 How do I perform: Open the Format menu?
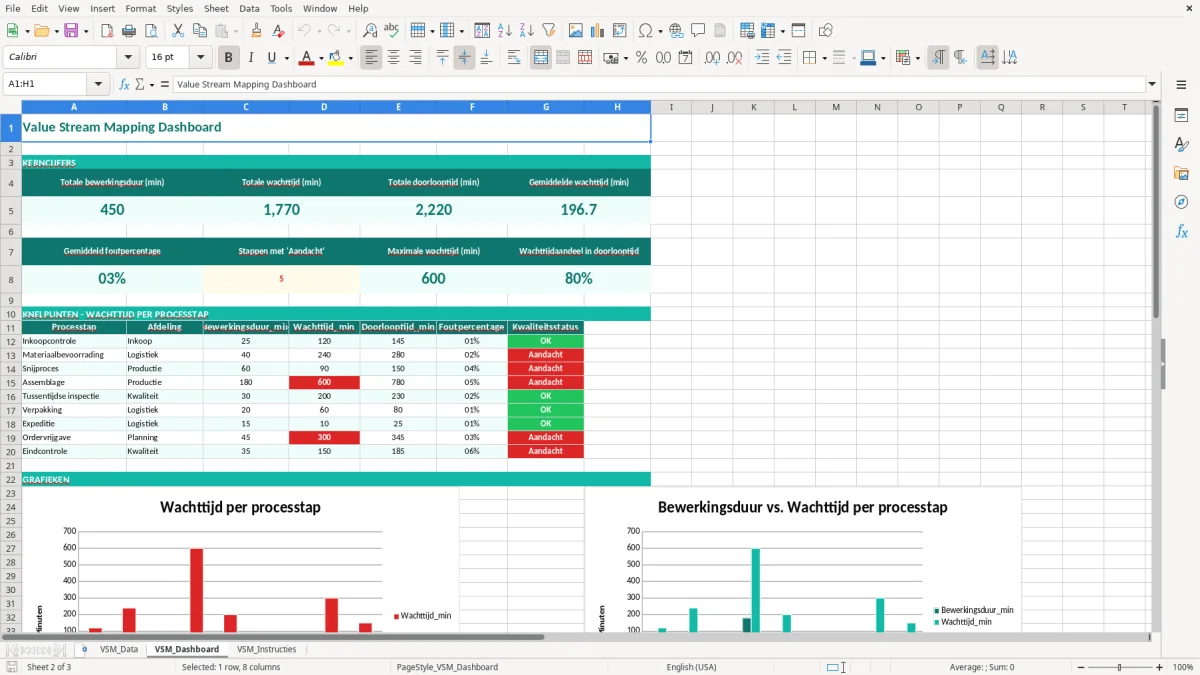pos(141,8)
